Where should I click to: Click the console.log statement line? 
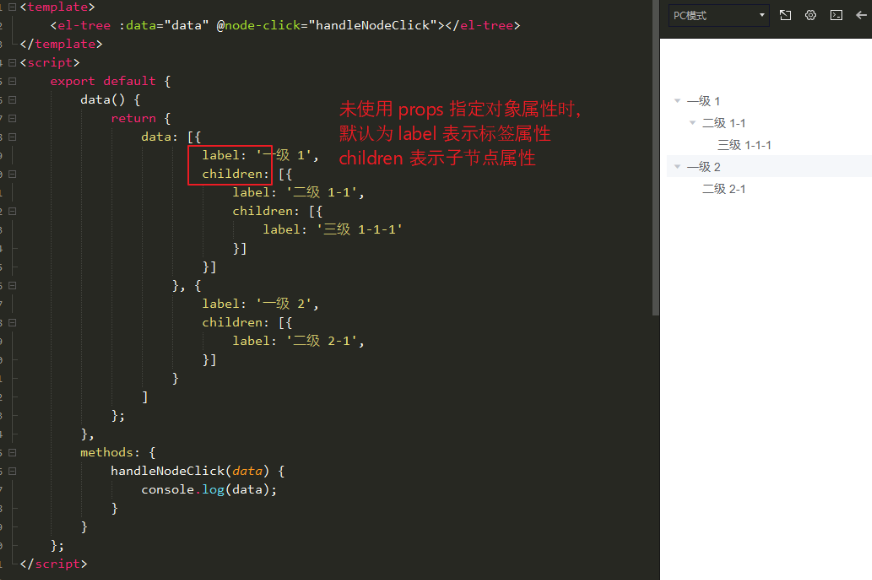185,489
